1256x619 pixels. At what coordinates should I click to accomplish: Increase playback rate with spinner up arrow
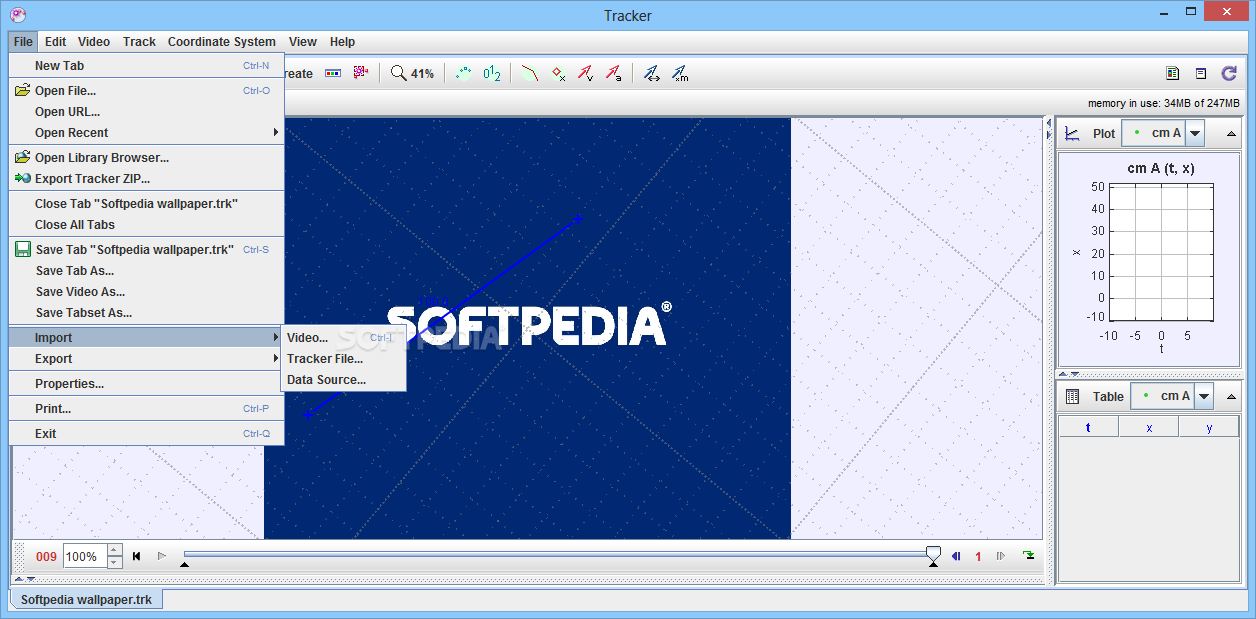pos(114,550)
